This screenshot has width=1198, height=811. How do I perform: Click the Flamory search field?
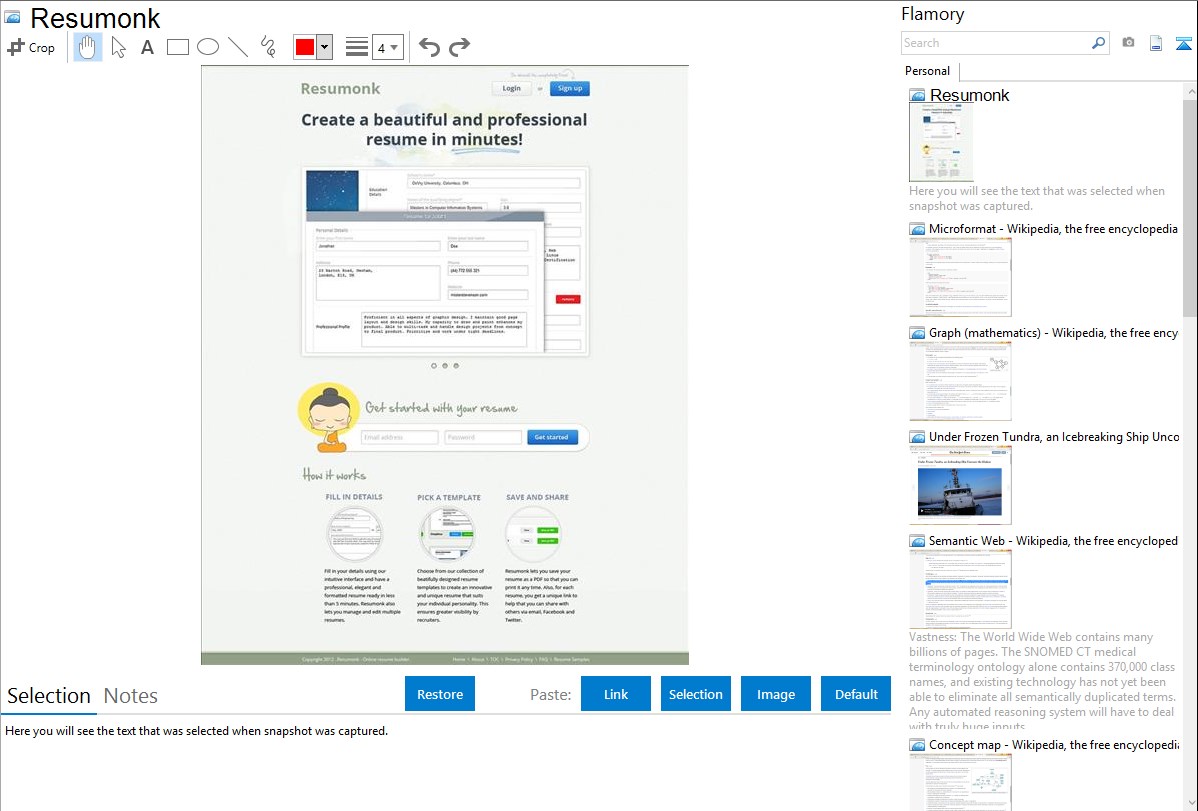(x=996, y=43)
